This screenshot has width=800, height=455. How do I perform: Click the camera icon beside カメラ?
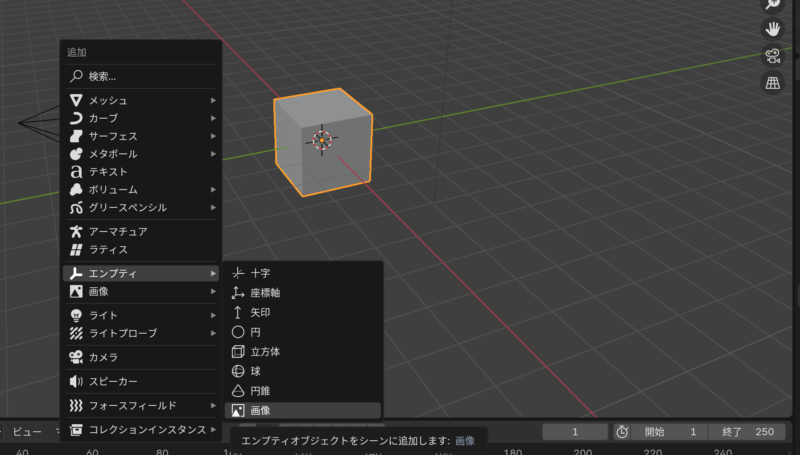(x=76, y=357)
